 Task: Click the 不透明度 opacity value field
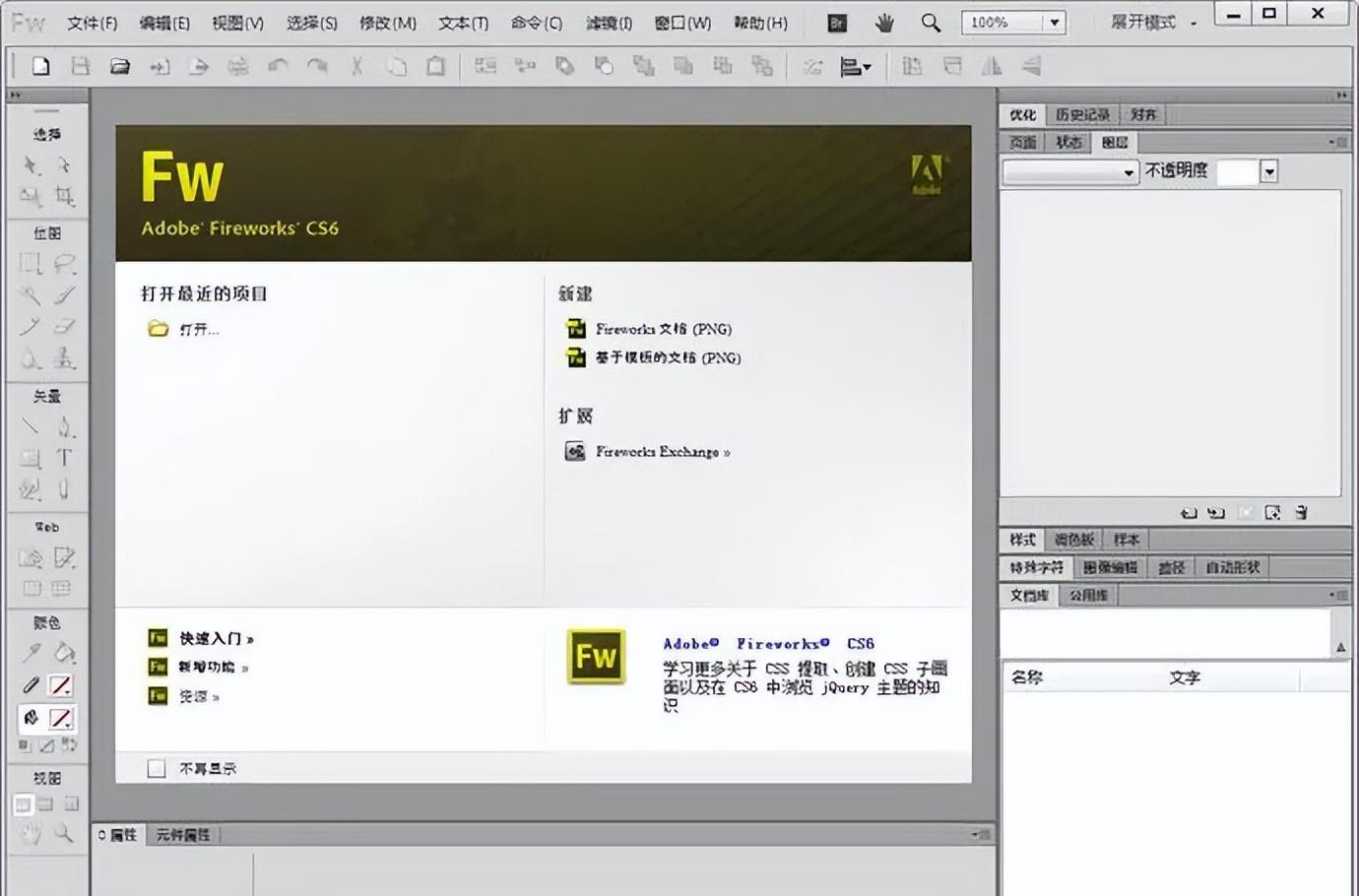1238,171
